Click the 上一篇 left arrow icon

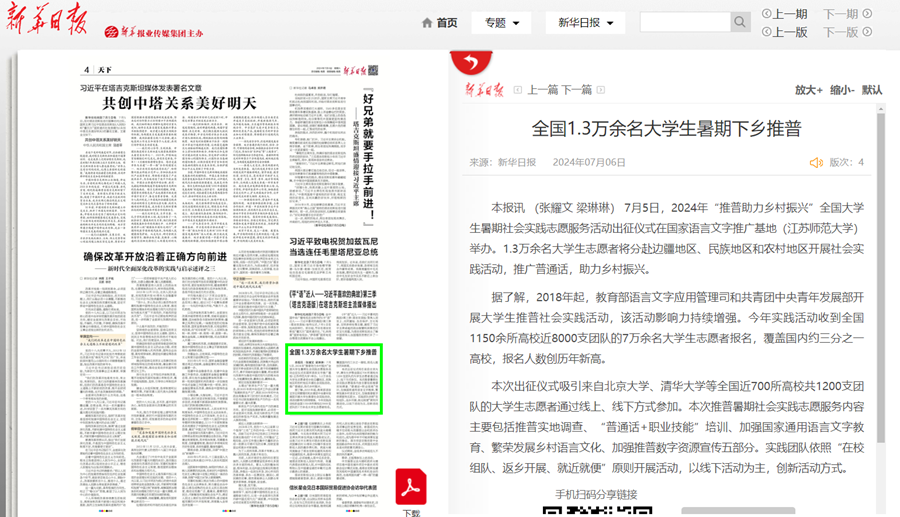click(517, 90)
